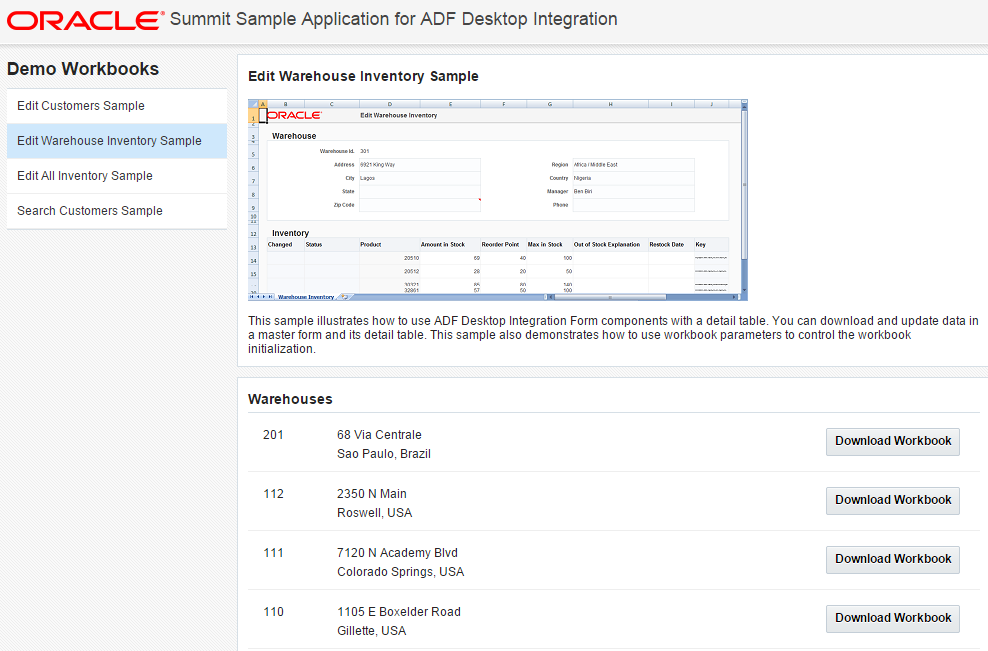Click the 1105 E Boxelder Road address
Screen dimensions: 988x651
pos(399,612)
